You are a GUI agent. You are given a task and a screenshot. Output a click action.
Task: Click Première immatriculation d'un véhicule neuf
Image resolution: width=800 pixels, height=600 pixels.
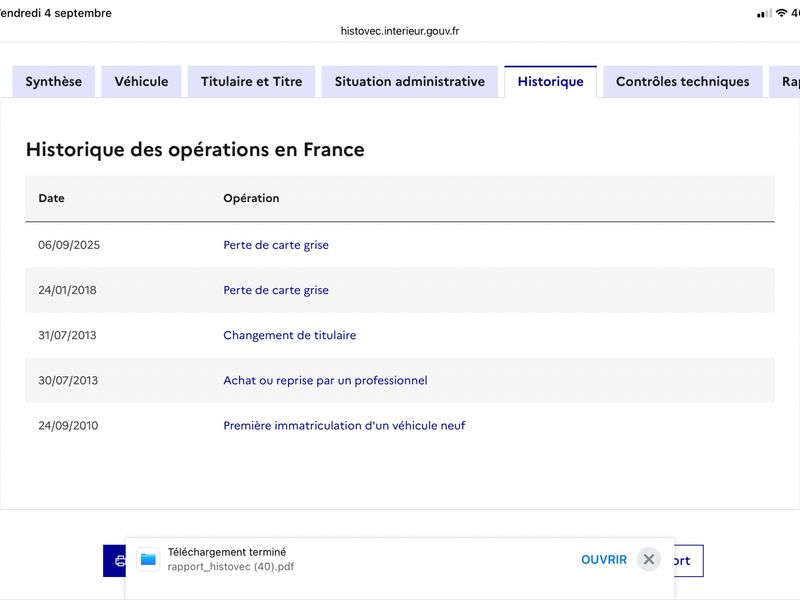click(344, 426)
